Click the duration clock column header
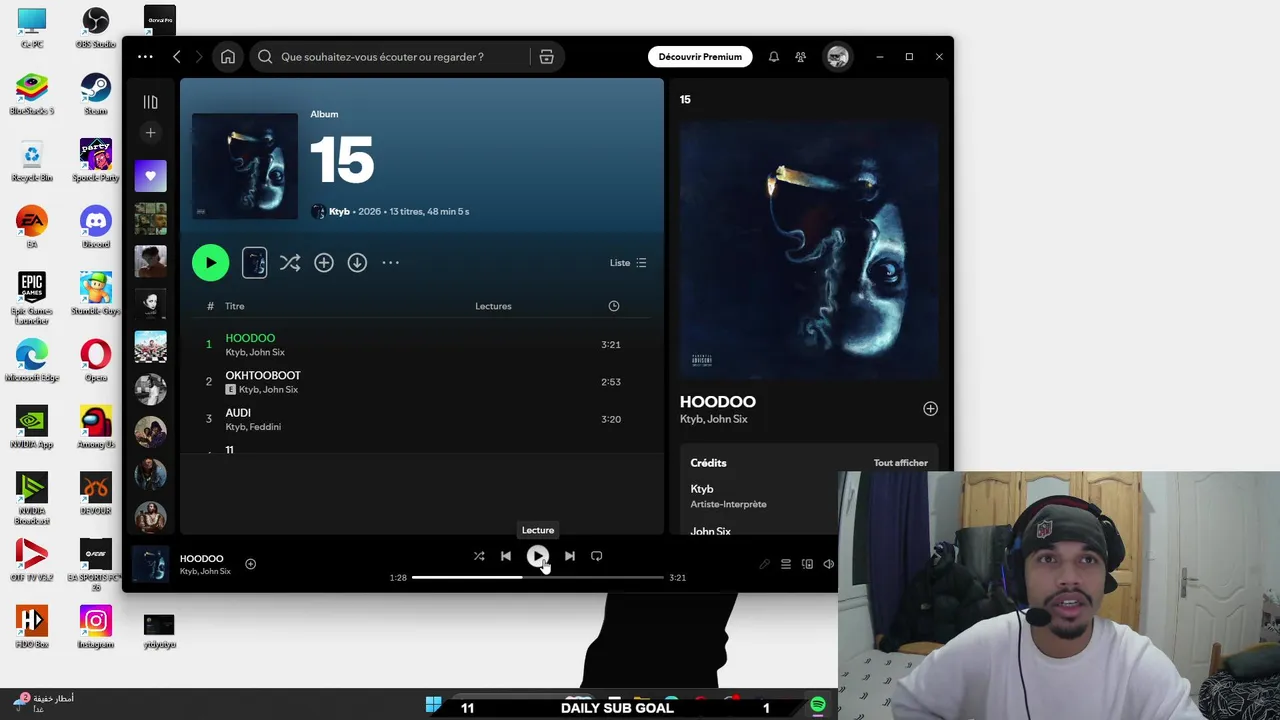The height and width of the screenshot is (720, 1280). (614, 306)
